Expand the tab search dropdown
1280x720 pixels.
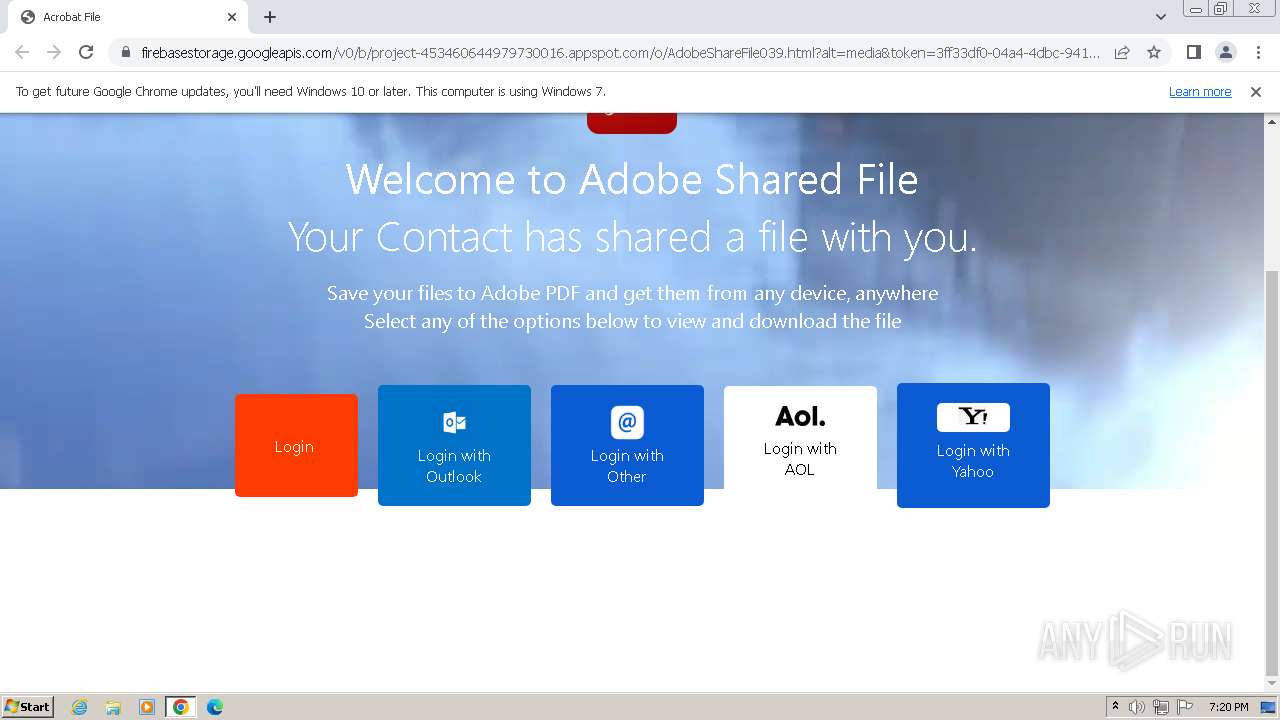point(1160,17)
